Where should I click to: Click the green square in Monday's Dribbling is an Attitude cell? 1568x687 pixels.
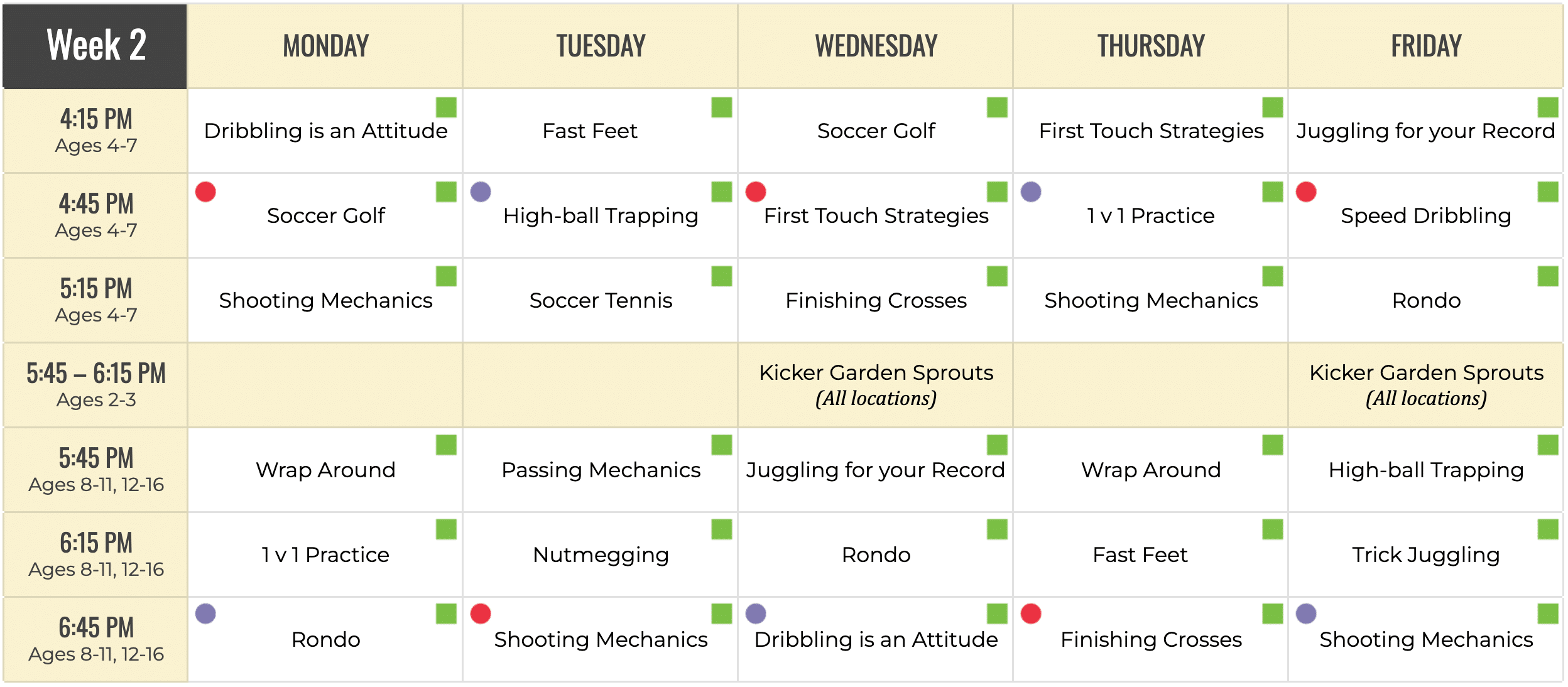click(x=446, y=107)
